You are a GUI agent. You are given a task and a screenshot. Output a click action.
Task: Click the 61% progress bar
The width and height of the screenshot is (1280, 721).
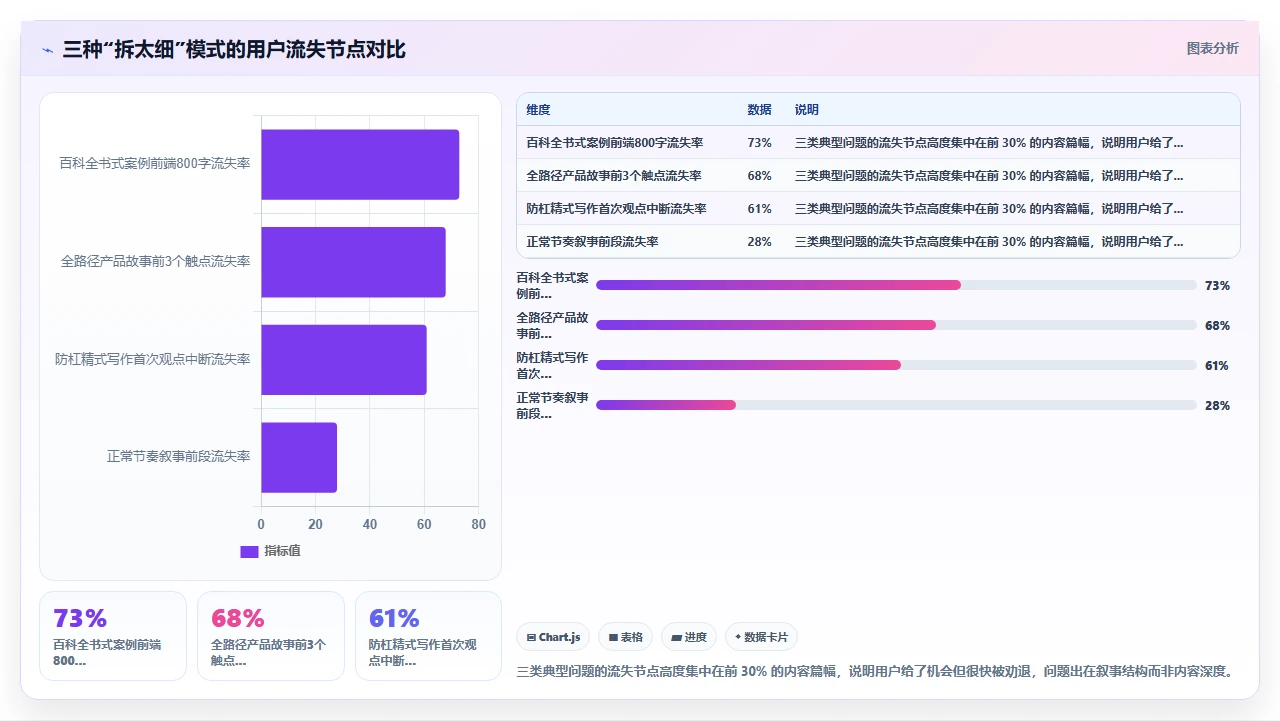896,365
